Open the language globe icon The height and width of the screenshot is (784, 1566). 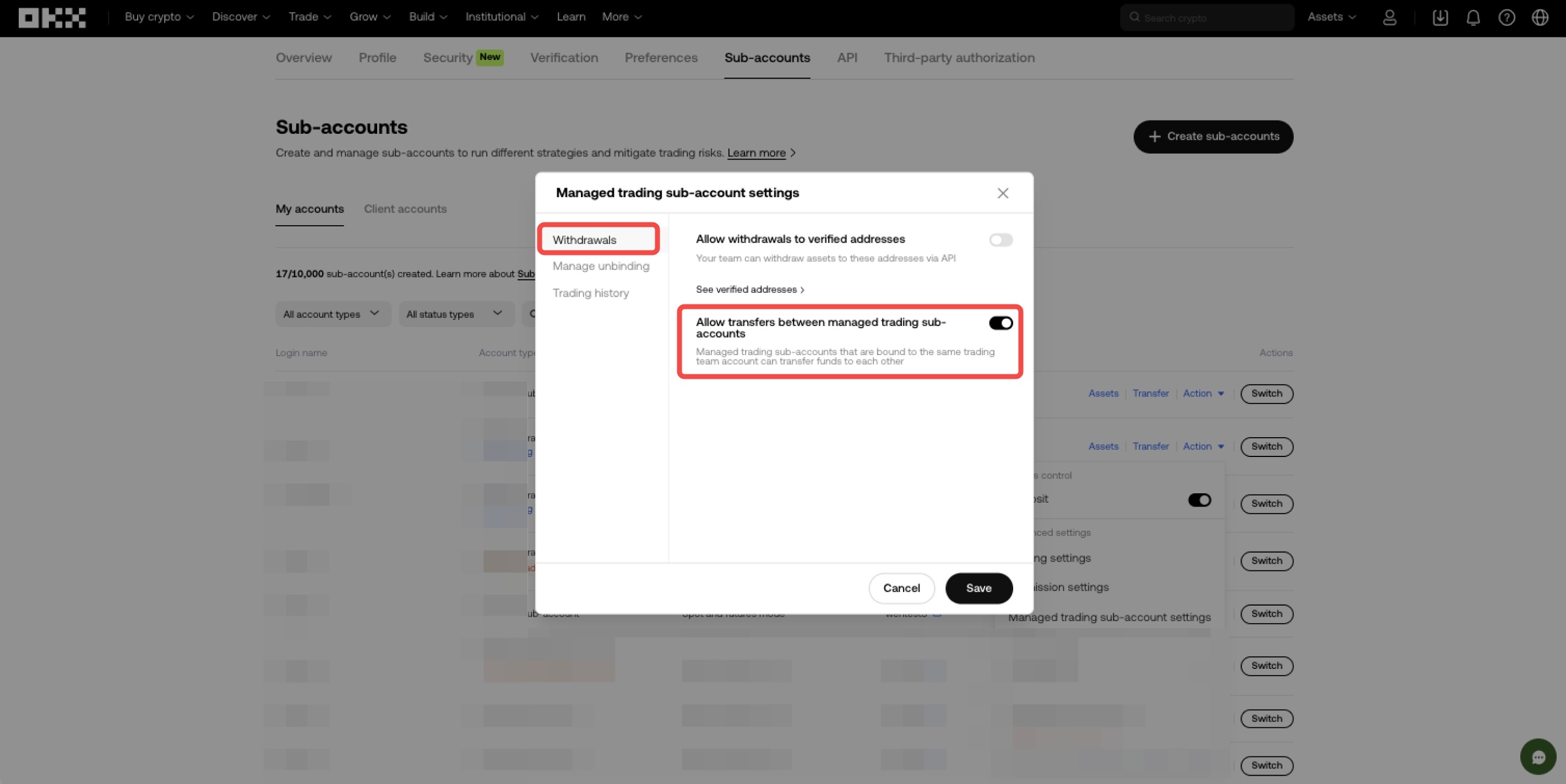(x=1540, y=18)
